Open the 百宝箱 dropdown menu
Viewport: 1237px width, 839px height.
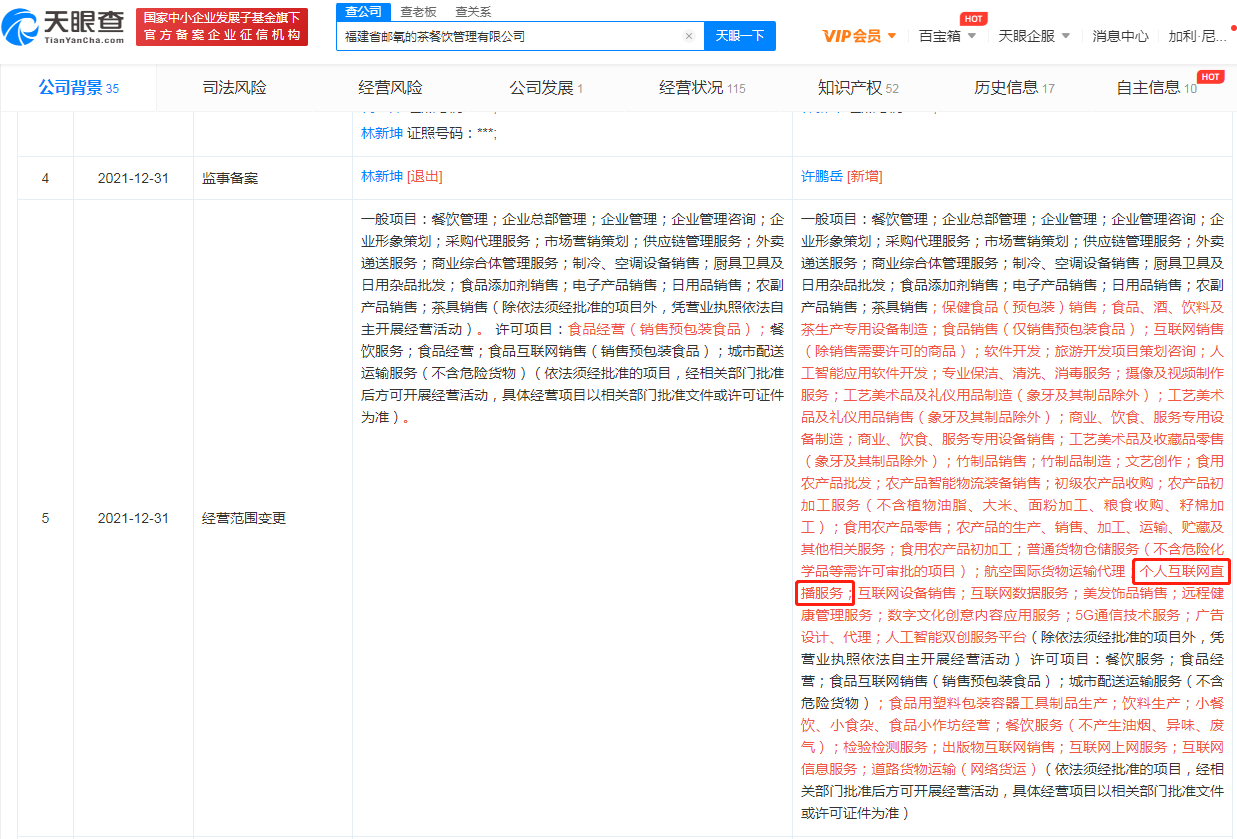947,36
